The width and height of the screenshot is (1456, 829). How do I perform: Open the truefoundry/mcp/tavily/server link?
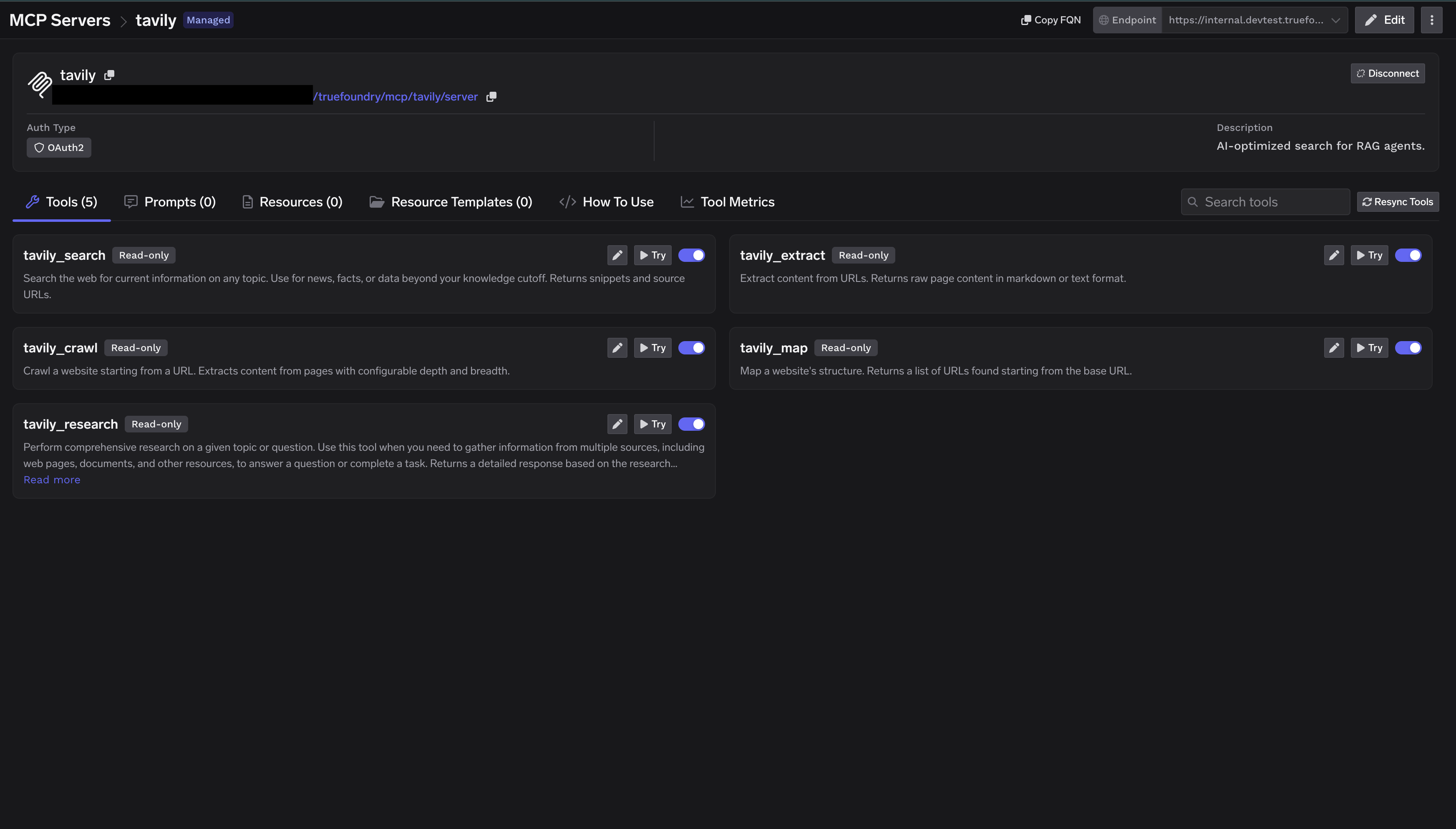(396, 97)
